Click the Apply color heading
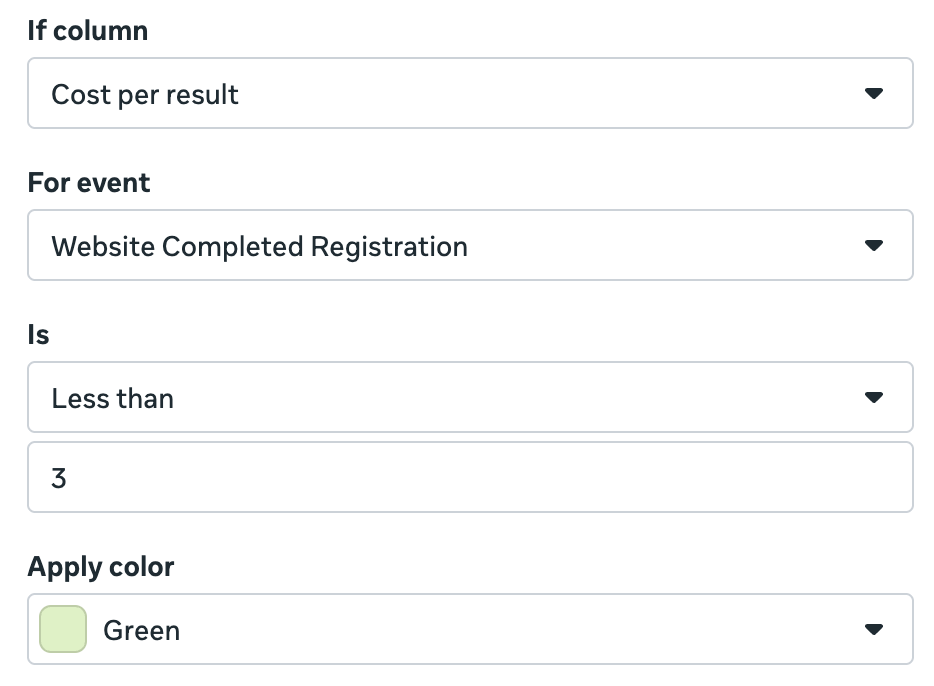 pyautogui.click(x=100, y=566)
